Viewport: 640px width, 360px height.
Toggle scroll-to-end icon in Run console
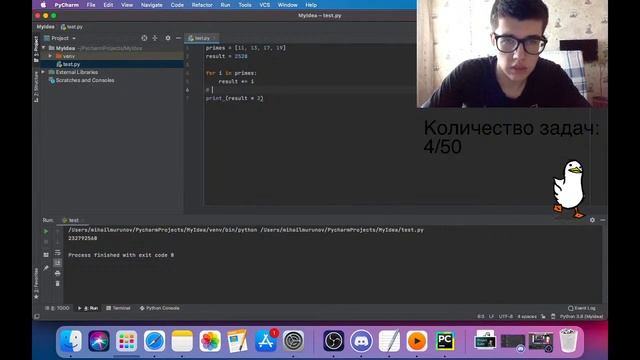[58, 263]
